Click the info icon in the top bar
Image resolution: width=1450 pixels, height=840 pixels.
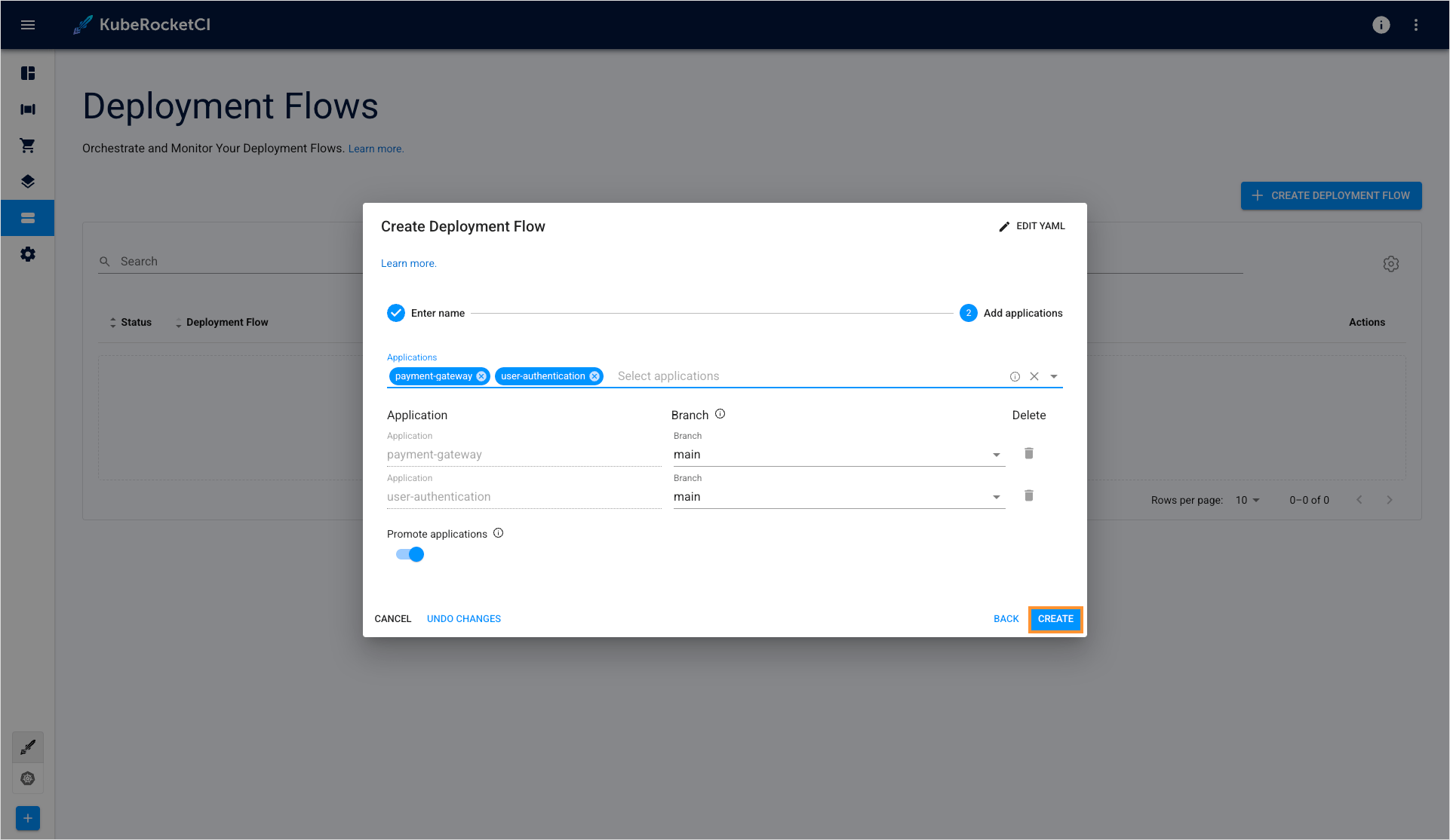1381,25
